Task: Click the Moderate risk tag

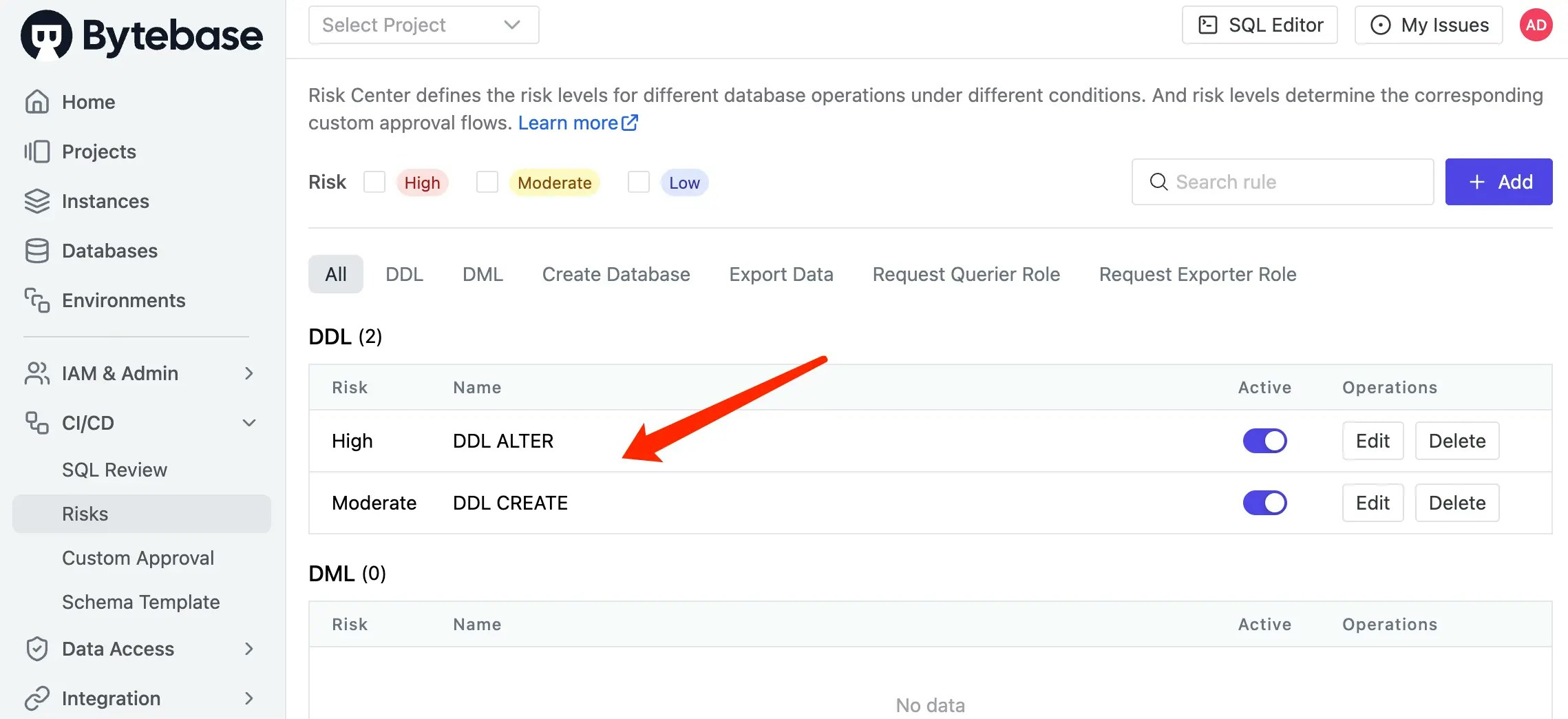Action: tap(555, 183)
